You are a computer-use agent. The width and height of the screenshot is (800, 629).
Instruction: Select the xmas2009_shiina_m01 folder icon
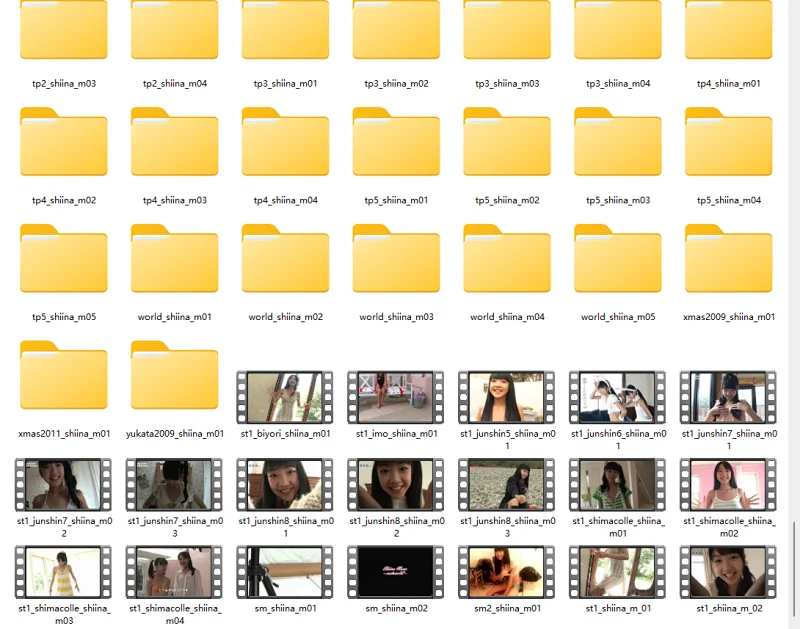pyautogui.click(x=729, y=258)
